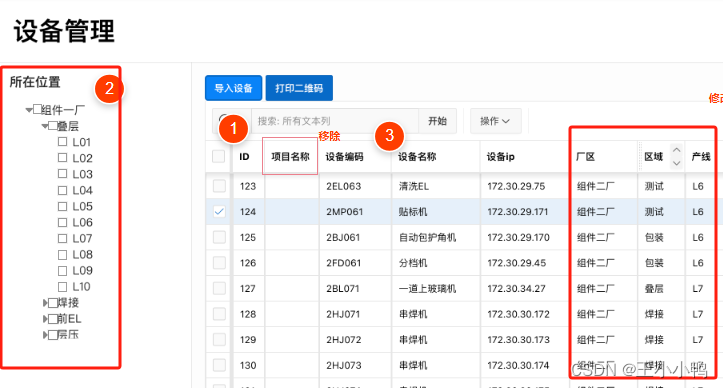723x388 pixels.
Task: Check the L02 tree checkbox
Action: pyautogui.click(x=62, y=158)
